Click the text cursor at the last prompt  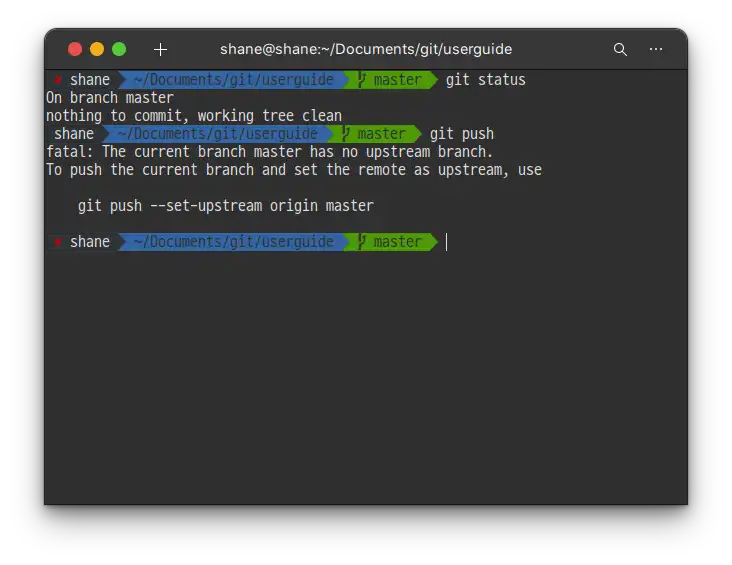pyautogui.click(x=446, y=242)
